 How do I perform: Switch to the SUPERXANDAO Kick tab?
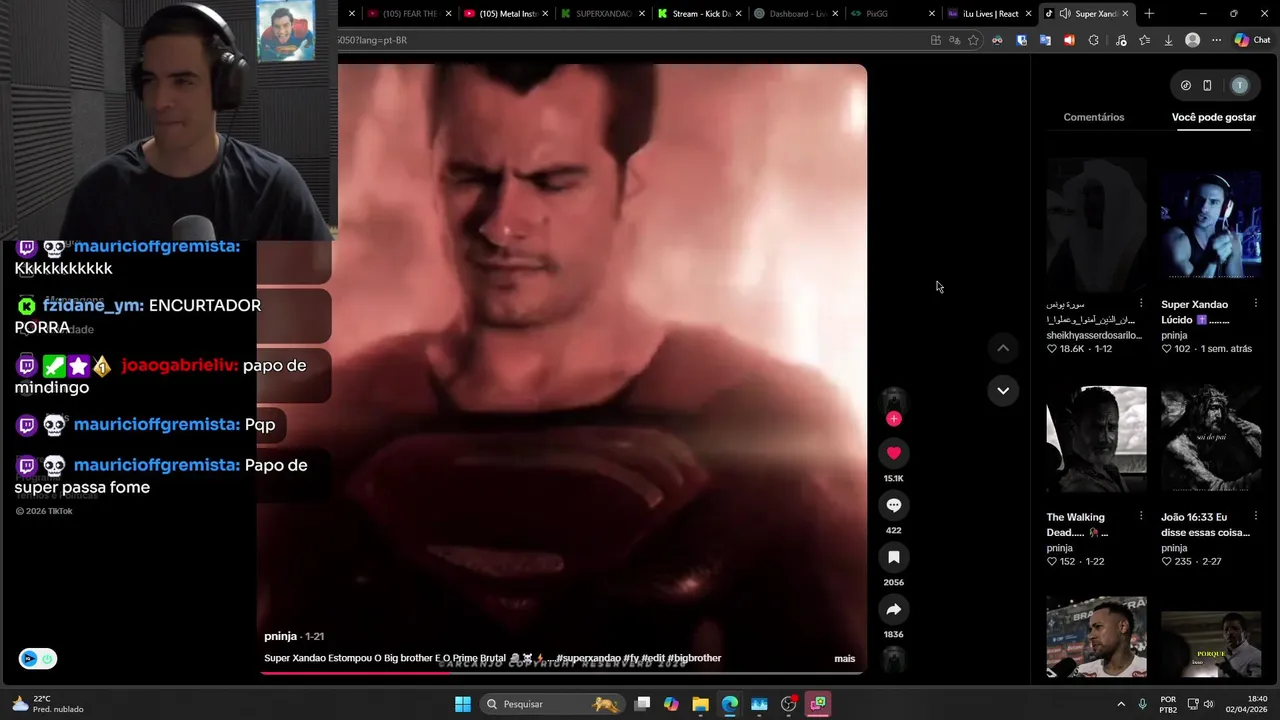click(603, 14)
